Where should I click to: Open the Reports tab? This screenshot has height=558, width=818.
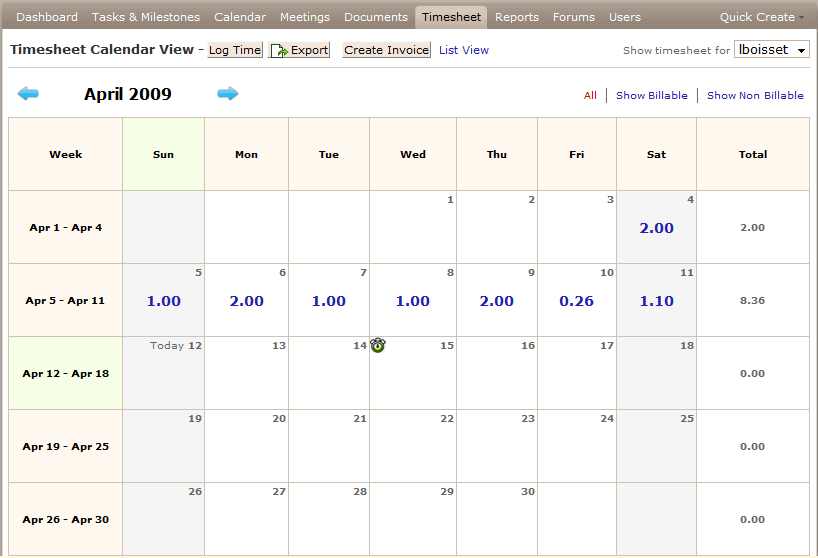tap(517, 17)
